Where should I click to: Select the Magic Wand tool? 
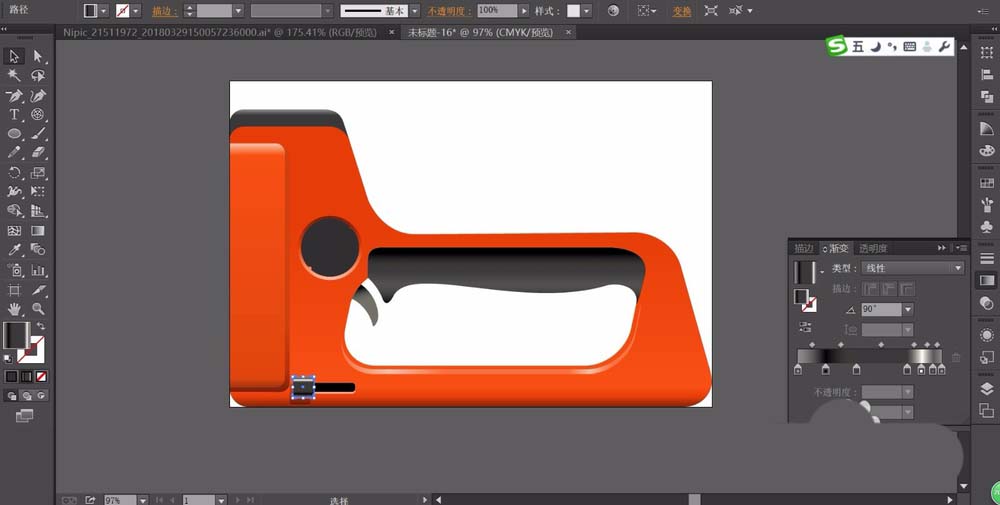14,76
